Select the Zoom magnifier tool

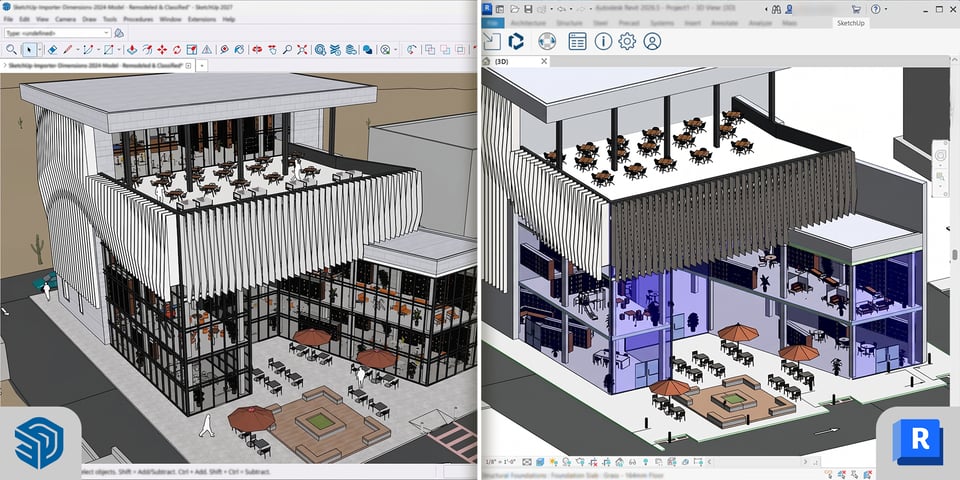click(287, 50)
